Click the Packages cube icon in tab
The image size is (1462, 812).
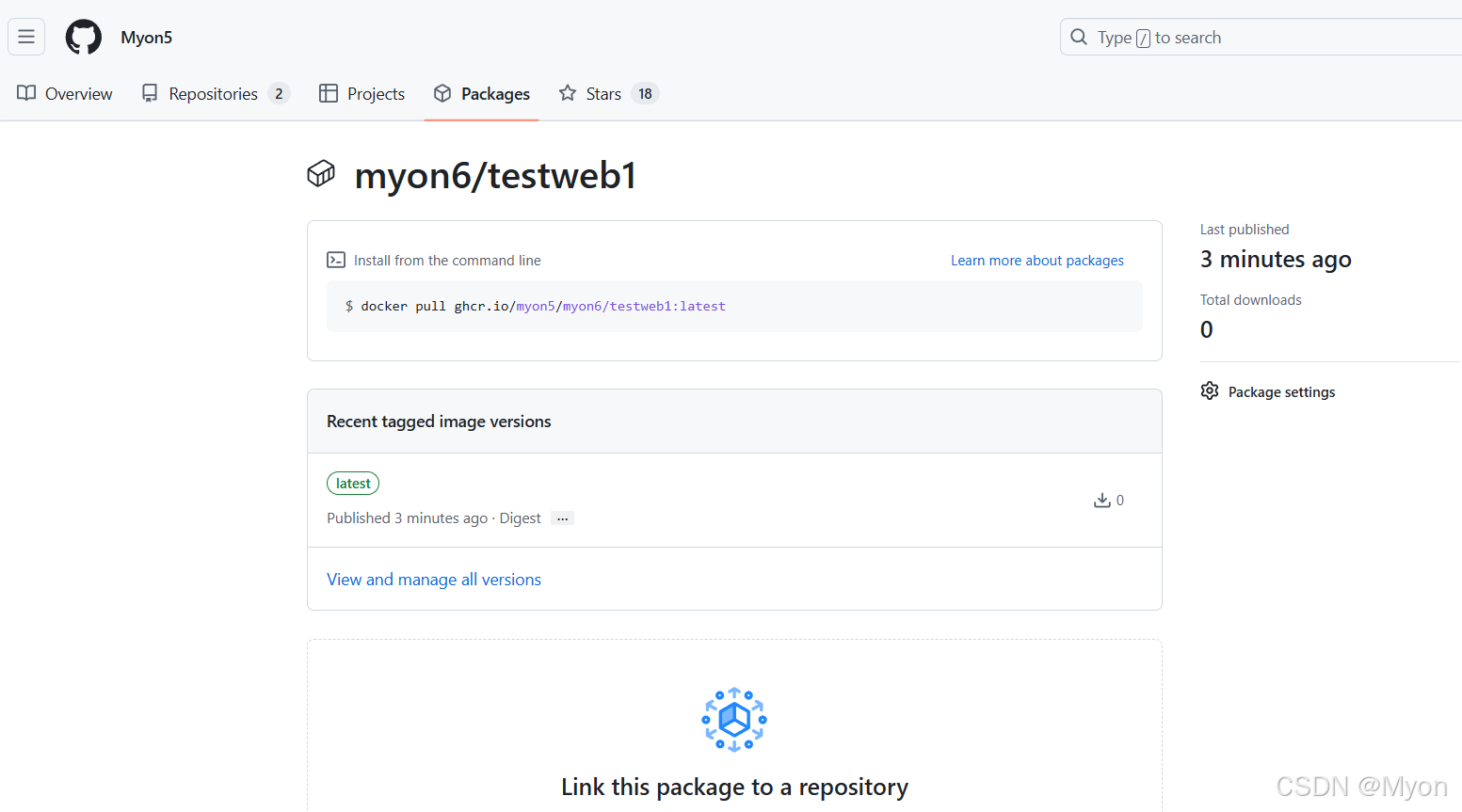pyautogui.click(x=442, y=93)
